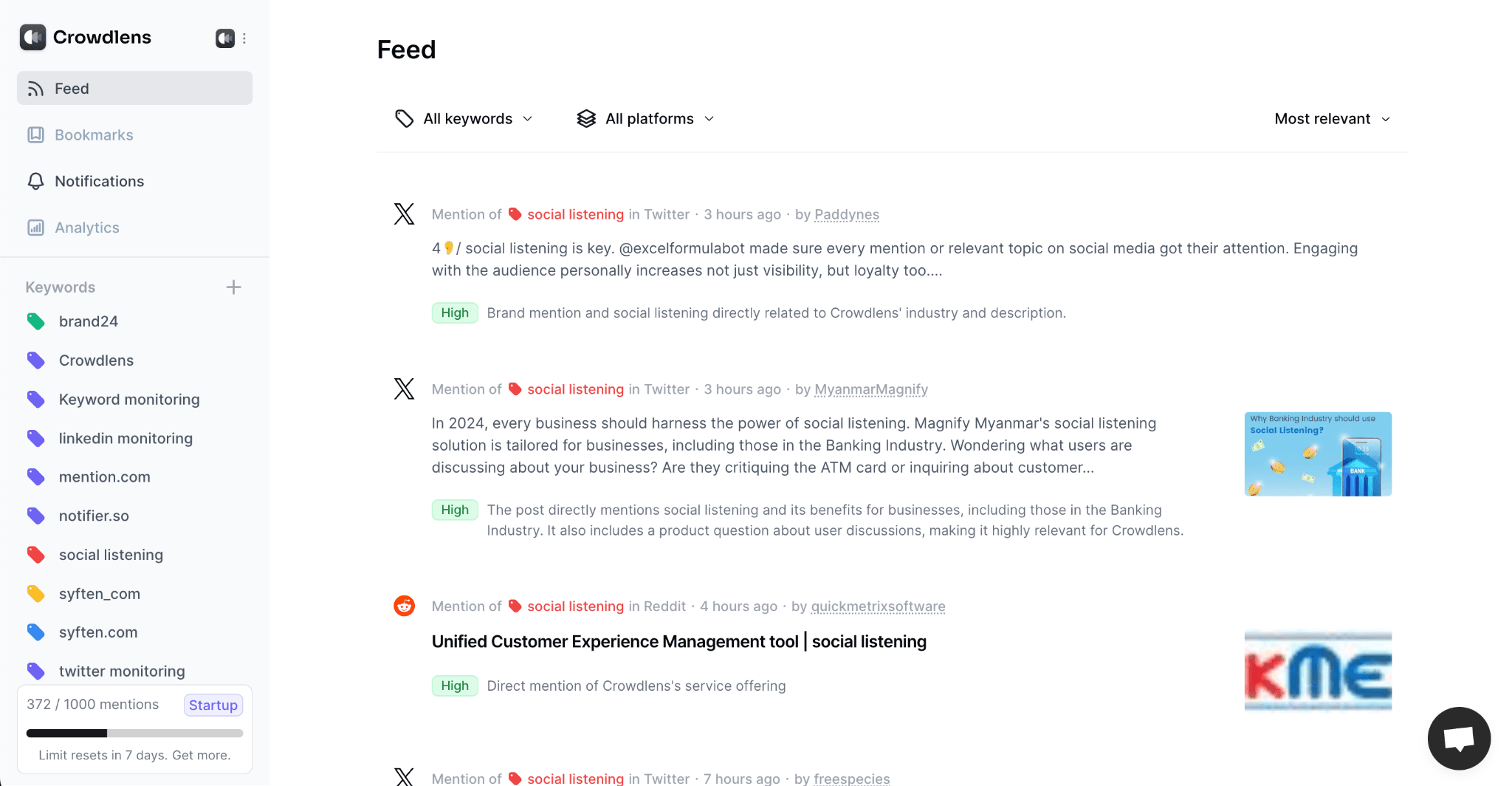The image size is (1512, 786).
Task: Select the Feed navigation item
Action: coord(72,89)
